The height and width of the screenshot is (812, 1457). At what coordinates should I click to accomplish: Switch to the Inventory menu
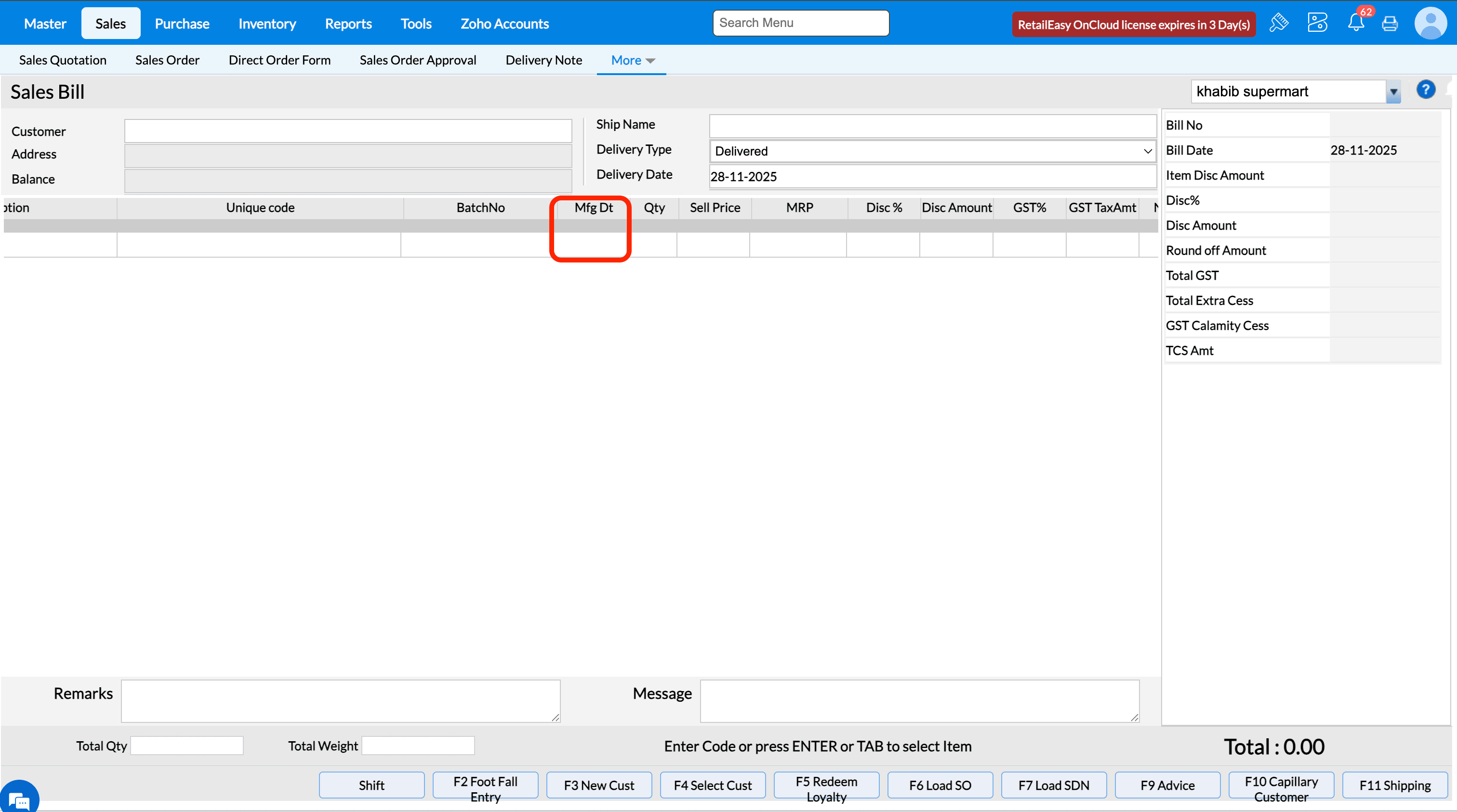coord(267,24)
